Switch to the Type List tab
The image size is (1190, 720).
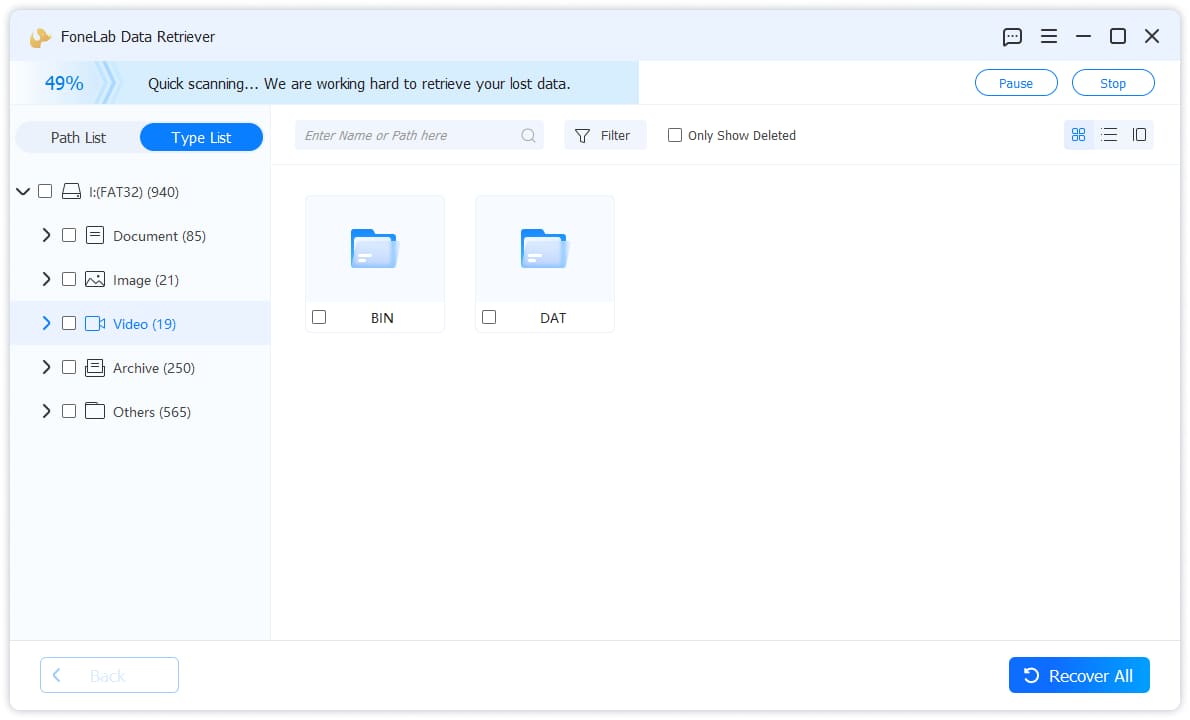click(201, 137)
